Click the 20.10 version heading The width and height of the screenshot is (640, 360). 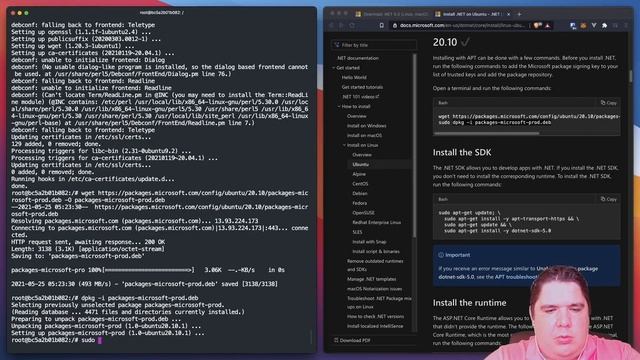point(445,42)
